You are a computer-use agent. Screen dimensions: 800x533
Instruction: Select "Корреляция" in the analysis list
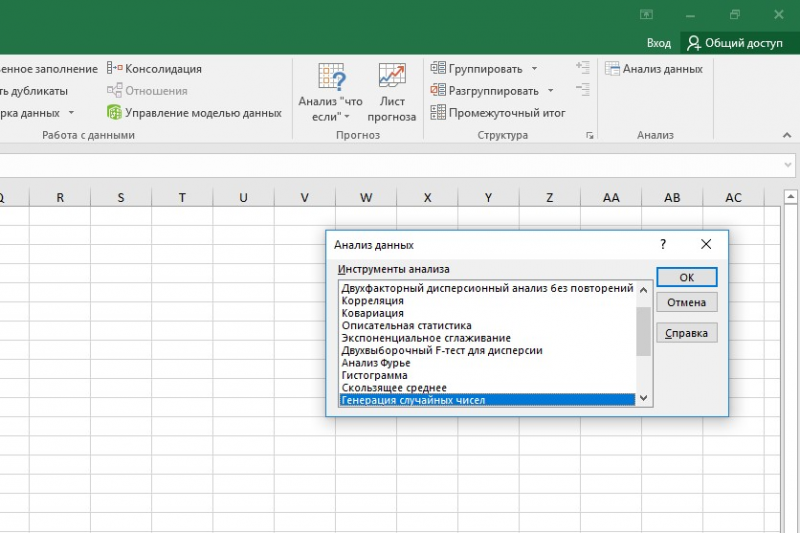tap(373, 301)
